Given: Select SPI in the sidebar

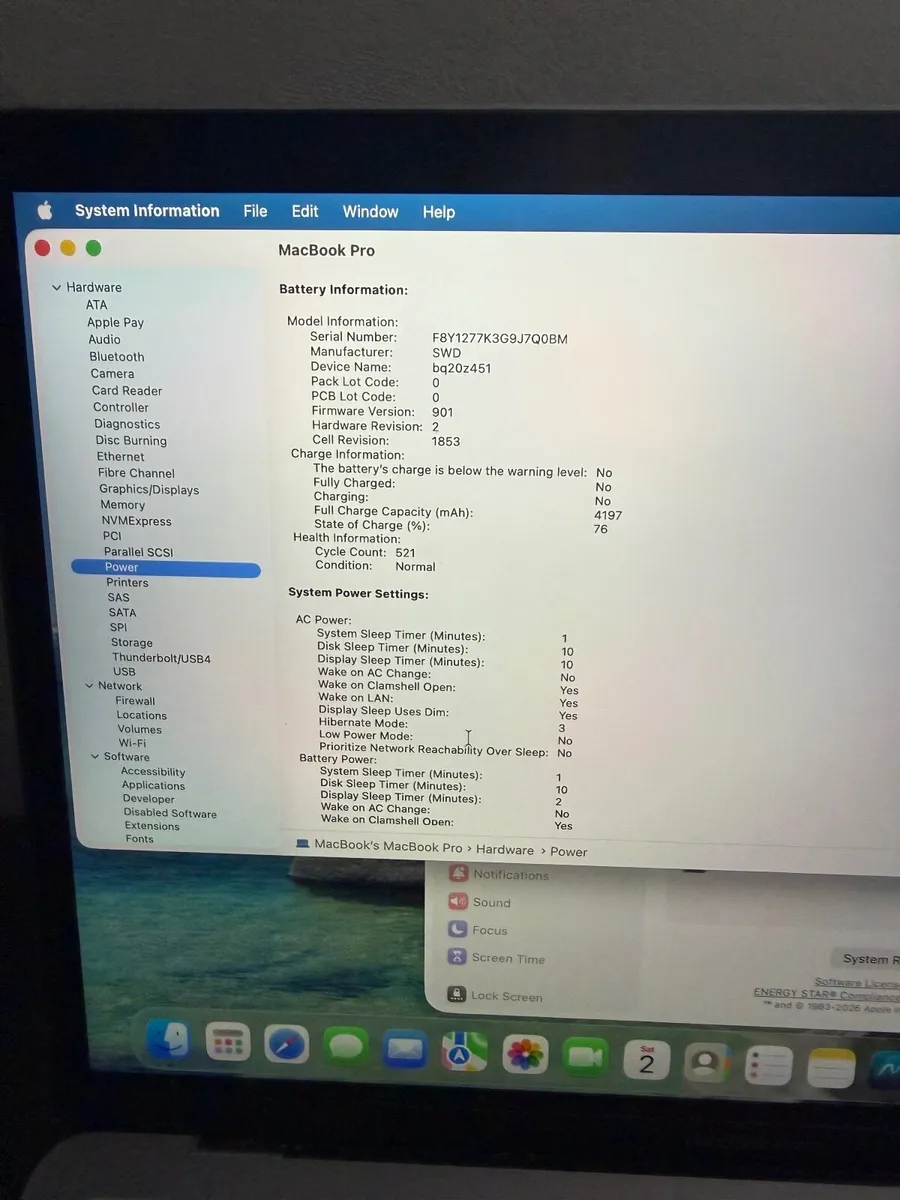Looking at the screenshot, I should [118, 627].
